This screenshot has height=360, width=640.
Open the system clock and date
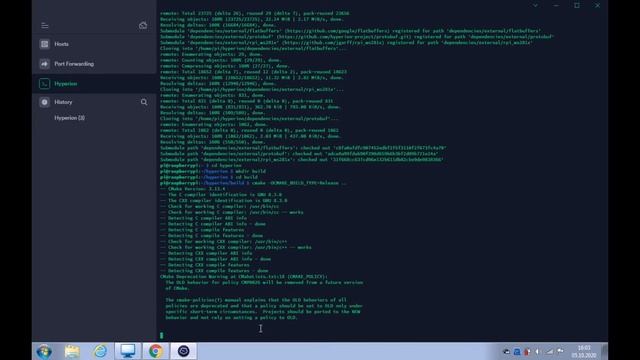(584, 351)
